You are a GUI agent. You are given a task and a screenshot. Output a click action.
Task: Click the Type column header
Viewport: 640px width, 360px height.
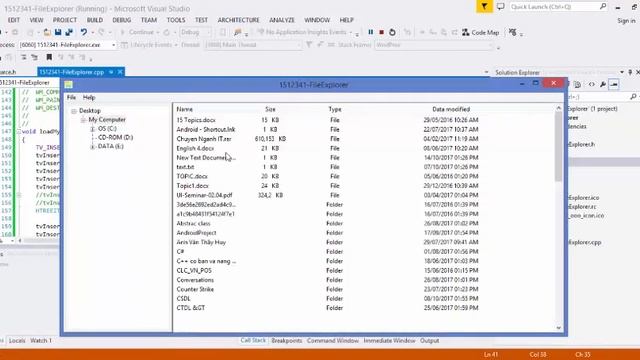point(335,109)
